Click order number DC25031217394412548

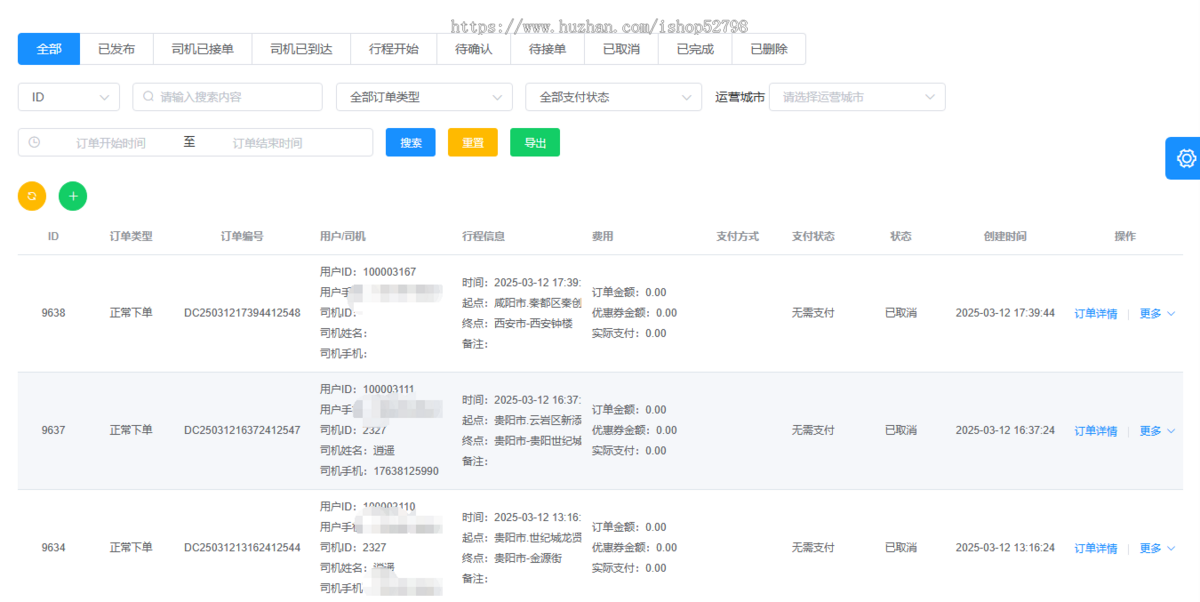pyautogui.click(x=242, y=313)
